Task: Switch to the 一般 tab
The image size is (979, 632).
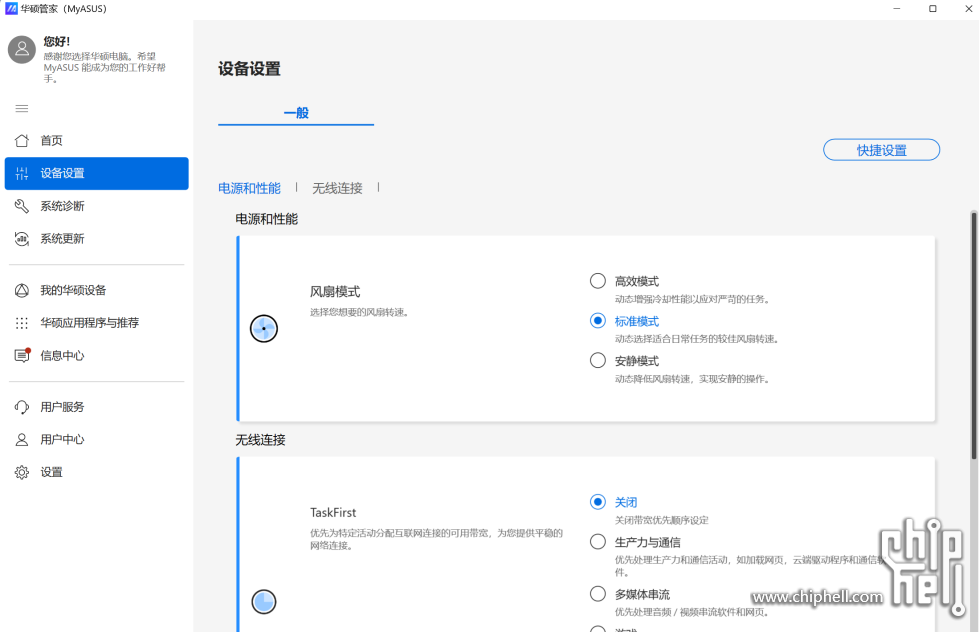Action: point(296,113)
